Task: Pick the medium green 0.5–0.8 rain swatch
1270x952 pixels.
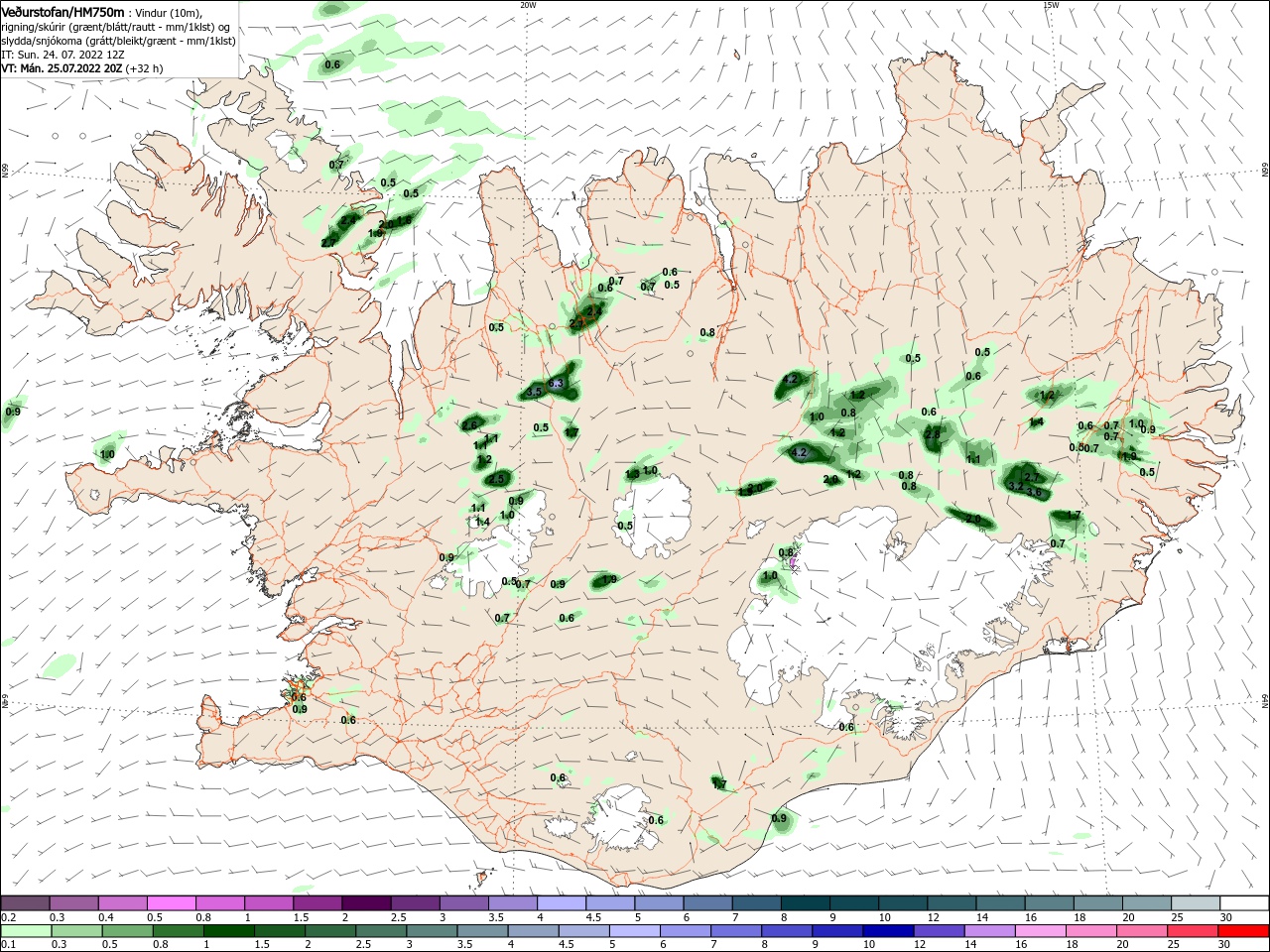Action: 128,931
